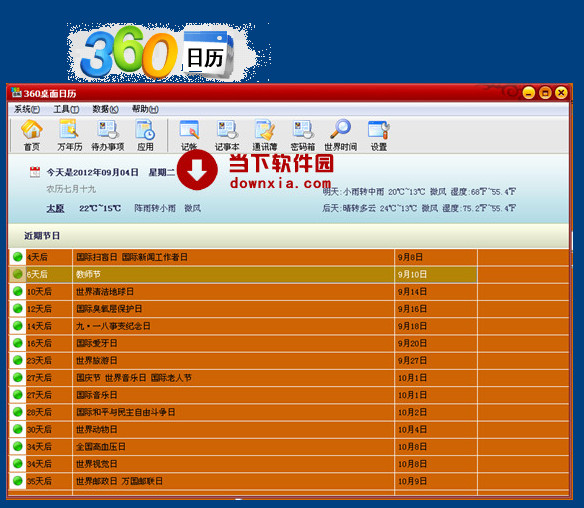Viewport: 584px width, 508px height.
Task: Open the 帮助(H) menu
Action: 145,109
